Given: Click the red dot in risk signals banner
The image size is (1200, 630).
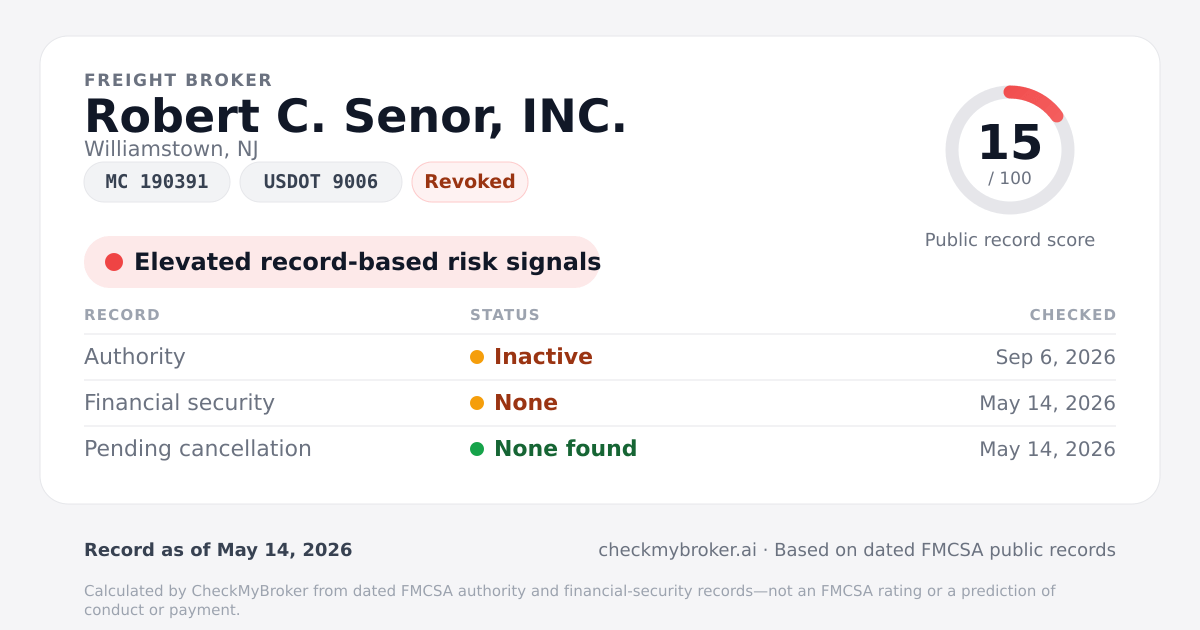Looking at the screenshot, I should coord(114,262).
